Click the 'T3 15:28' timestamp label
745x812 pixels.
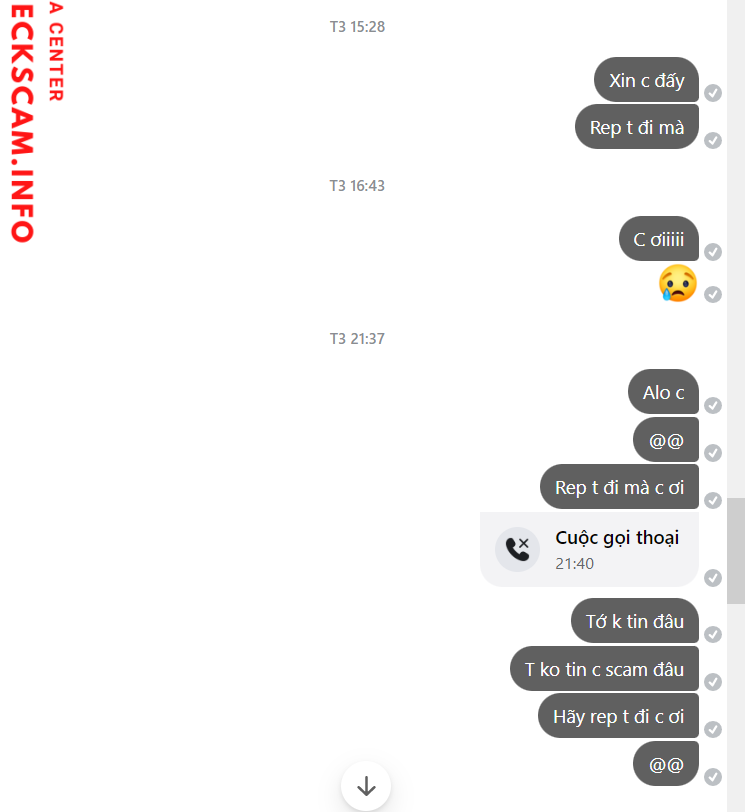pos(357,26)
